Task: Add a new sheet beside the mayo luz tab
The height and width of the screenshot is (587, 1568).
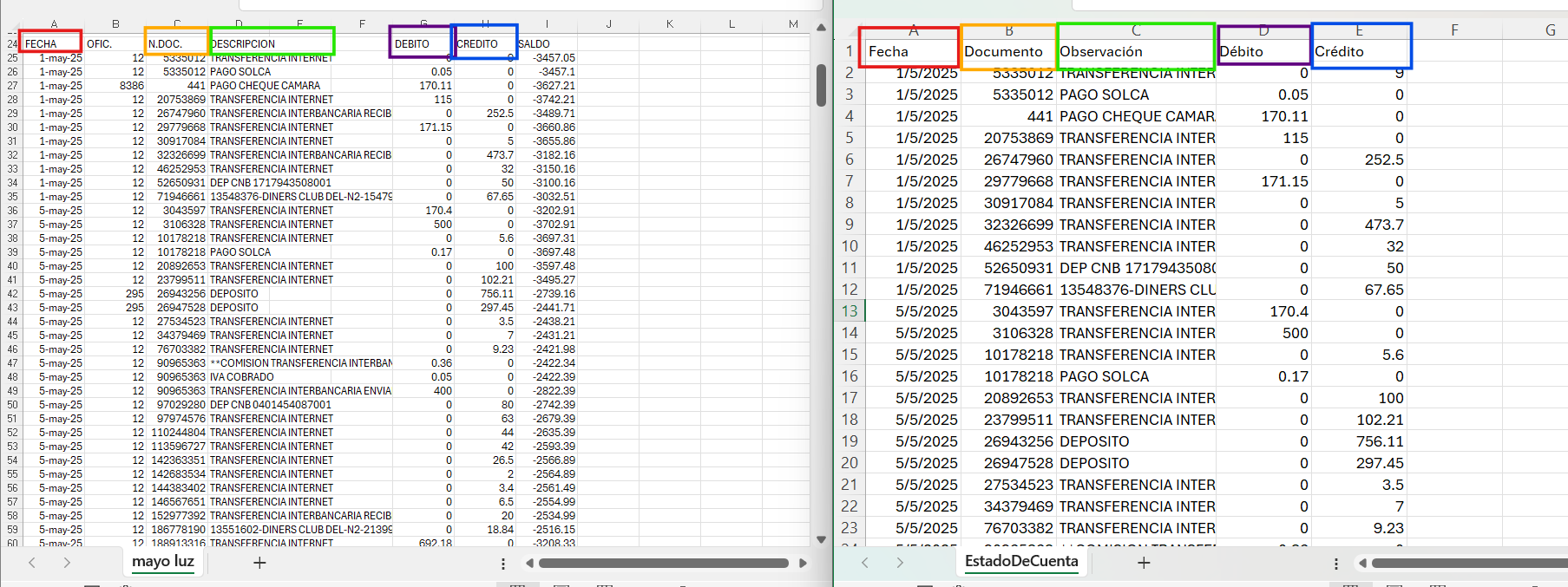Action: coord(259,563)
